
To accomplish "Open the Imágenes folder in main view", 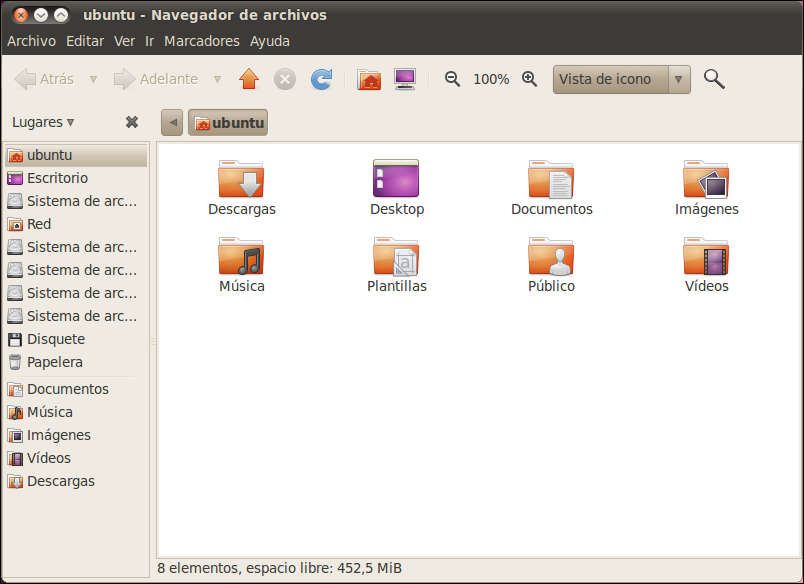I will coord(706,179).
